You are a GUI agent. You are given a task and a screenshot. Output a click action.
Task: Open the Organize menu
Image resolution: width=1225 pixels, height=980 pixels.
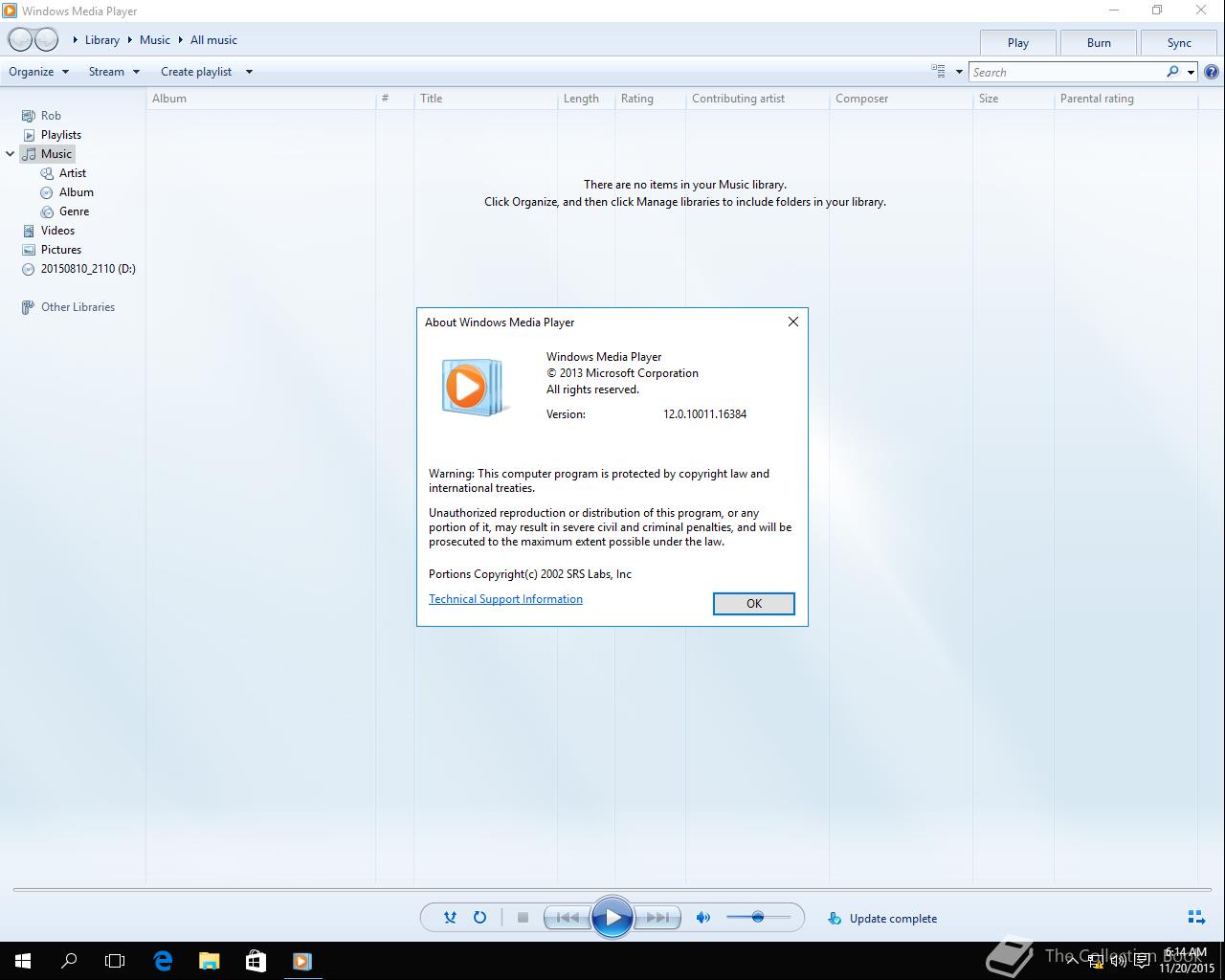[38, 72]
